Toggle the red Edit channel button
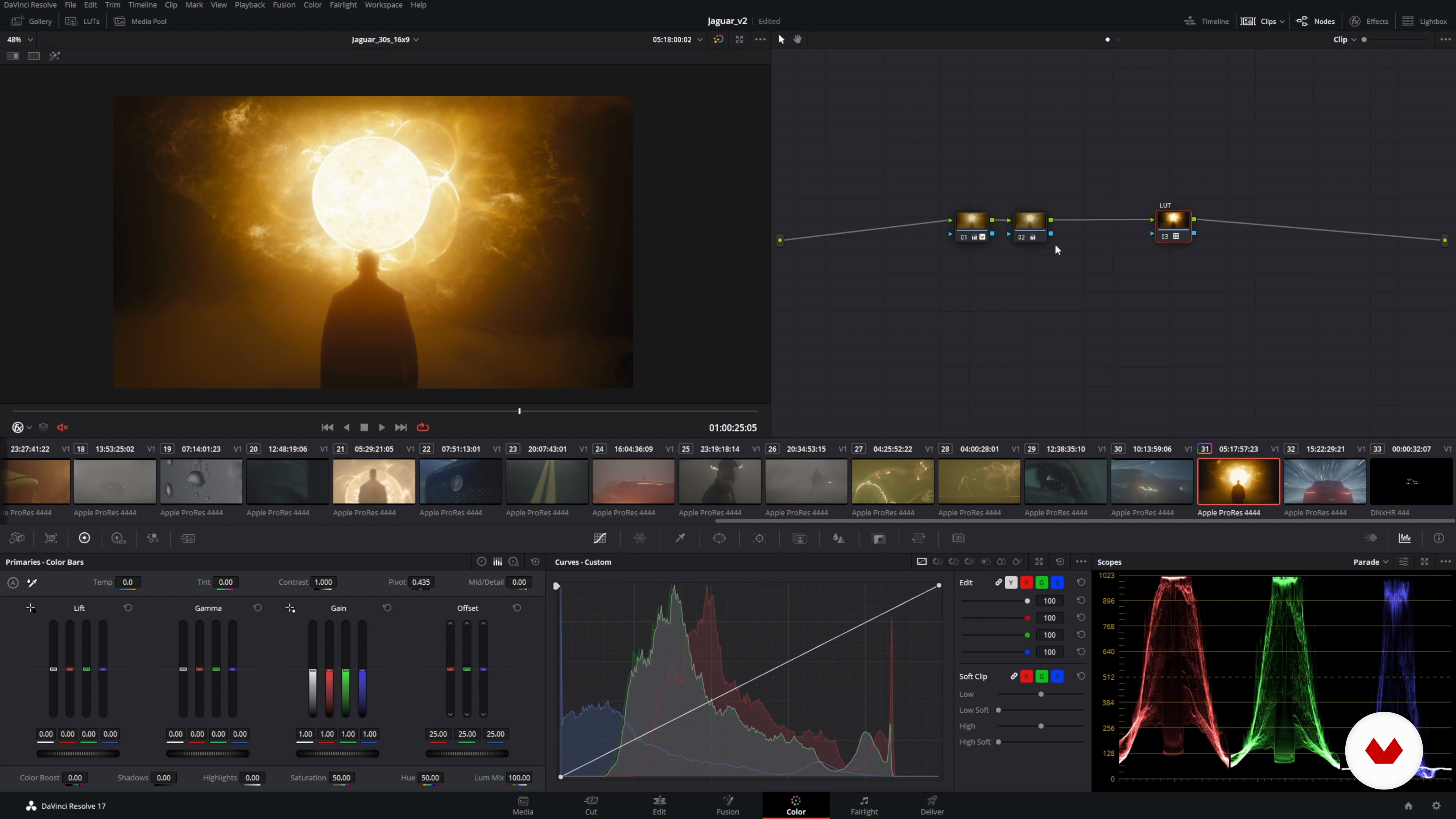Screen dimensions: 1456x819 1026,582
